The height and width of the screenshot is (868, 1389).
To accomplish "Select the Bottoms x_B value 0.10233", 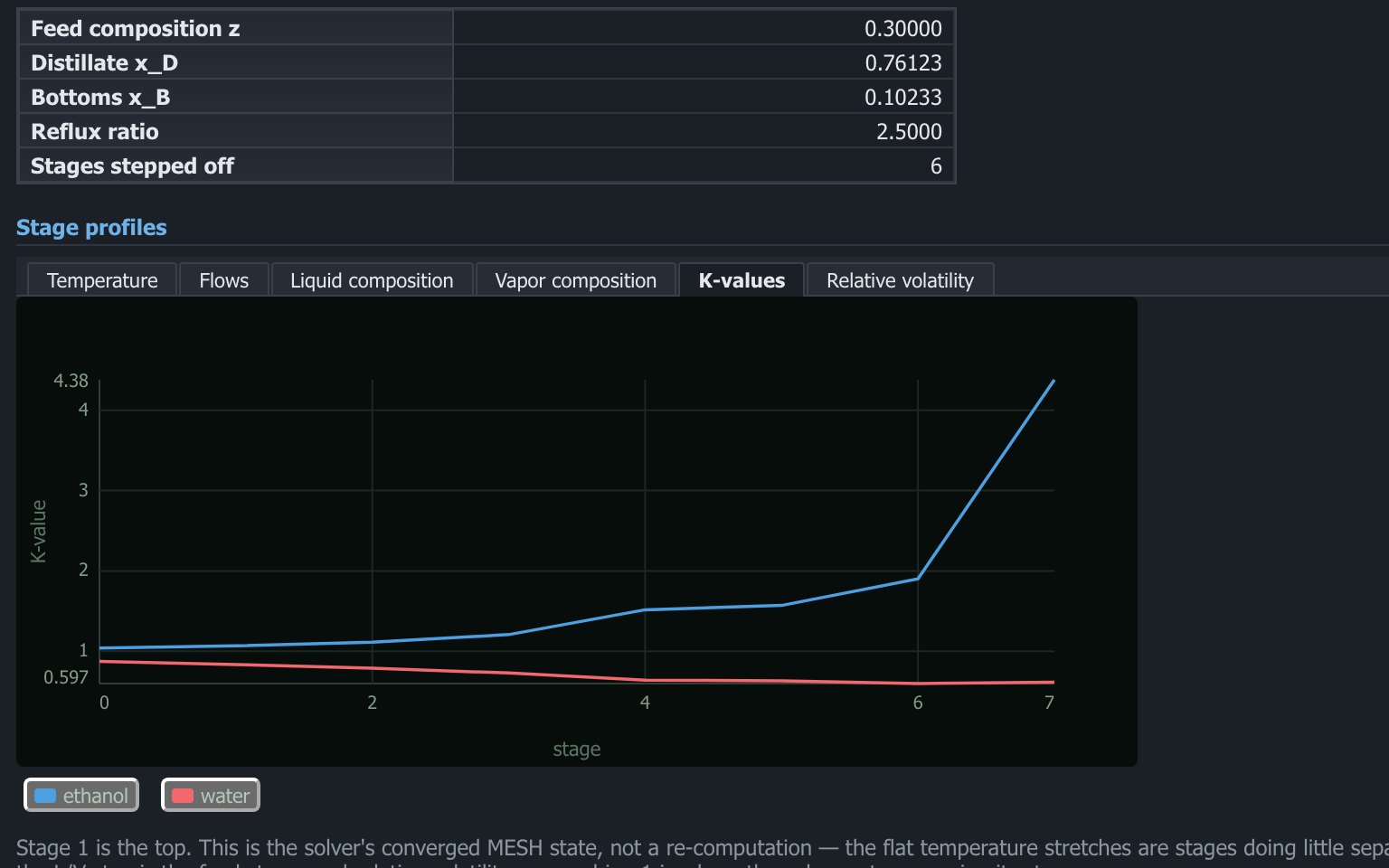I will pos(902,98).
